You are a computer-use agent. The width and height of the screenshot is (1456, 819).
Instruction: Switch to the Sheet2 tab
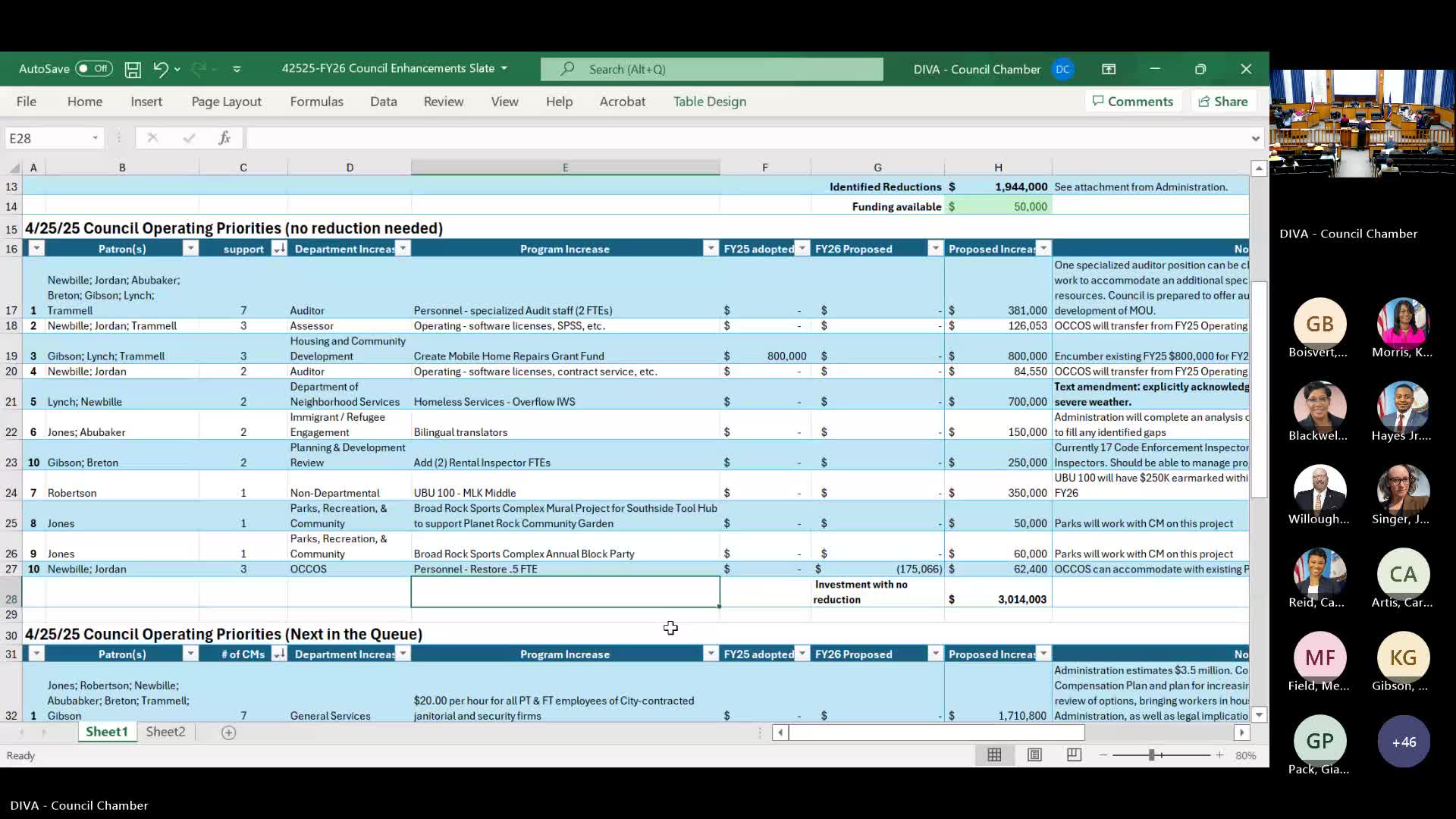[165, 732]
